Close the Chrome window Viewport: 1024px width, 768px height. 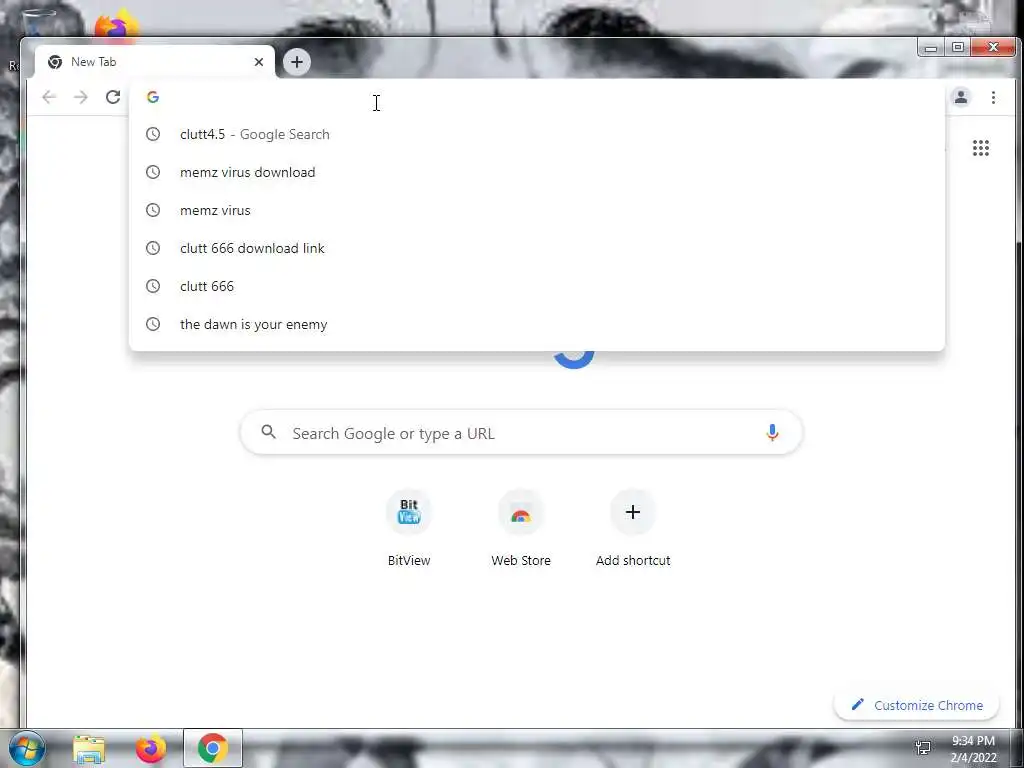993,47
